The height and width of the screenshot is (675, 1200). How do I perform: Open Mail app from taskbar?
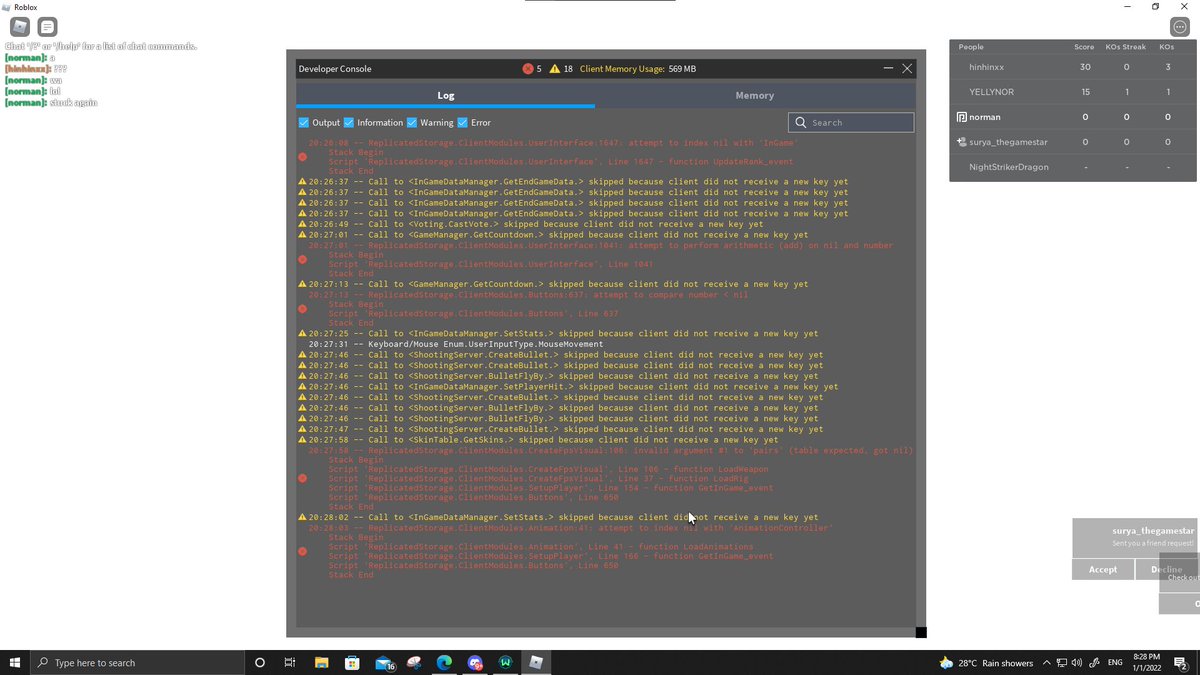[384, 662]
